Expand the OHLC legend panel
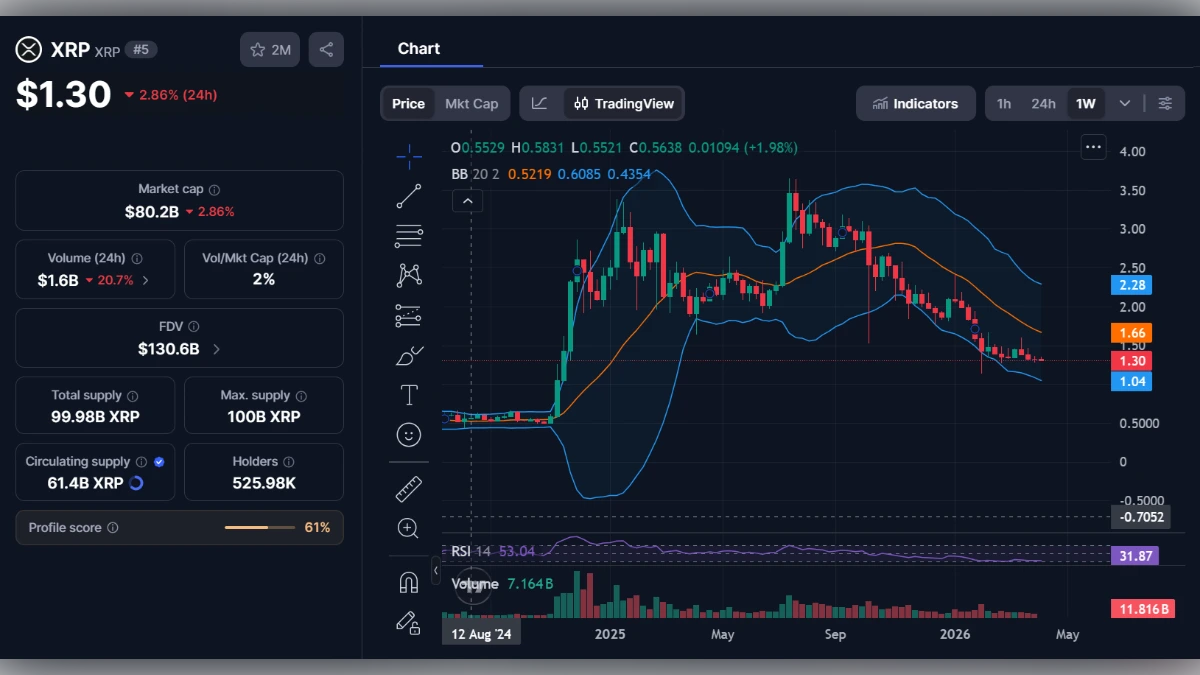The width and height of the screenshot is (1200, 675). click(468, 200)
